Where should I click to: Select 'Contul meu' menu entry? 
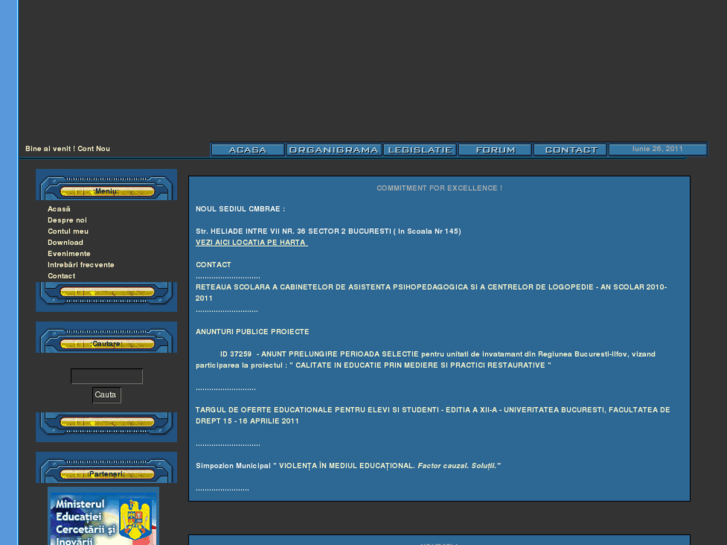pos(68,231)
